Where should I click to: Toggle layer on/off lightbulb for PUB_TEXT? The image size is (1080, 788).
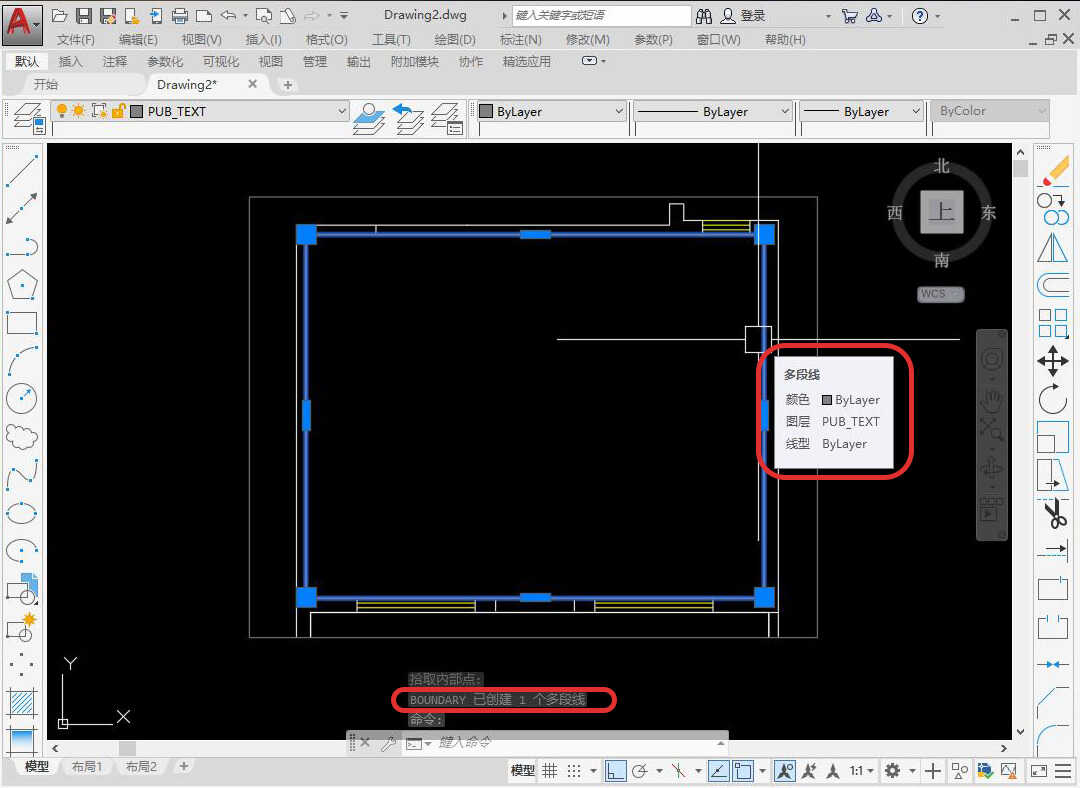click(62, 111)
